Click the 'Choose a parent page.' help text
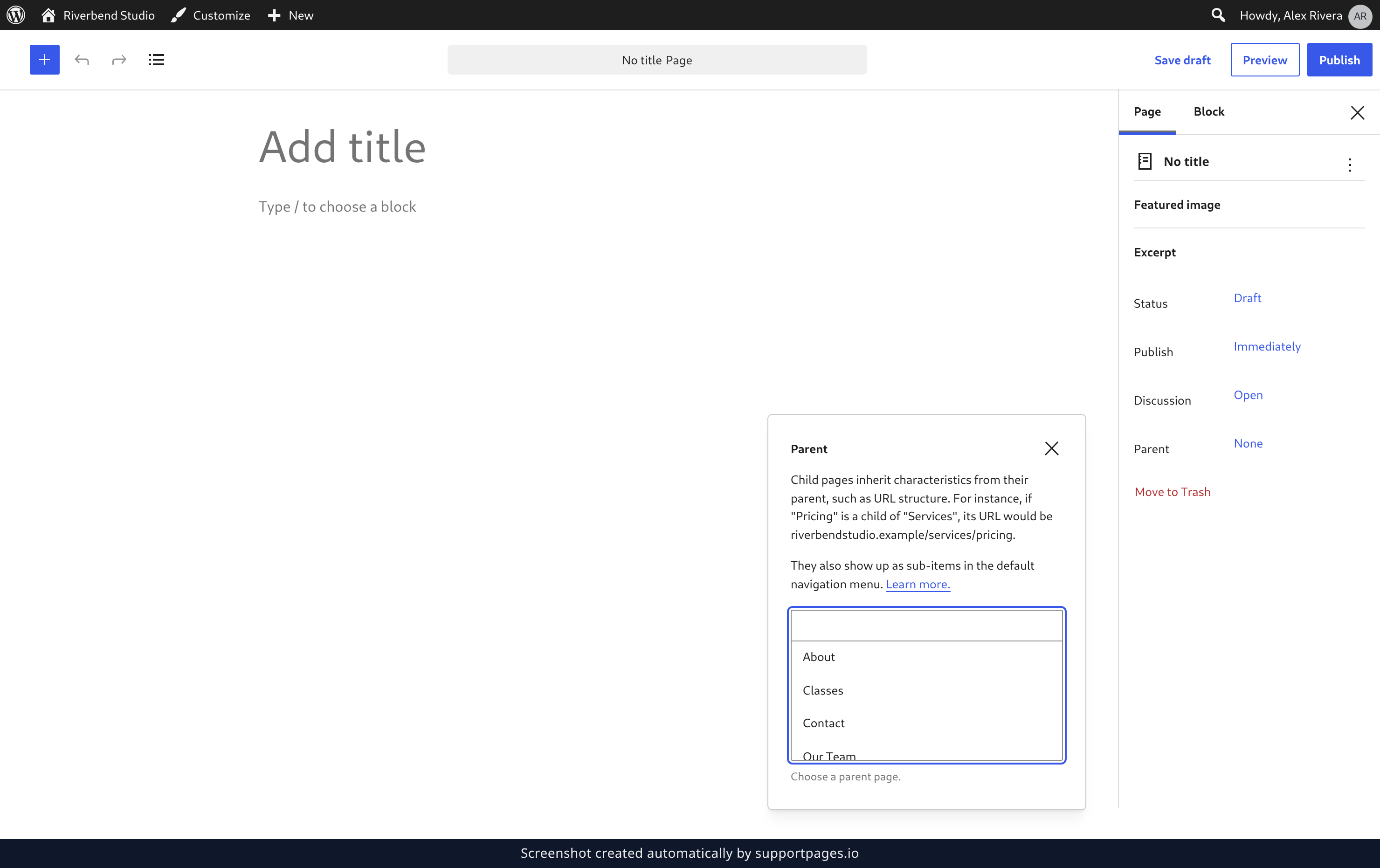 [845, 776]
